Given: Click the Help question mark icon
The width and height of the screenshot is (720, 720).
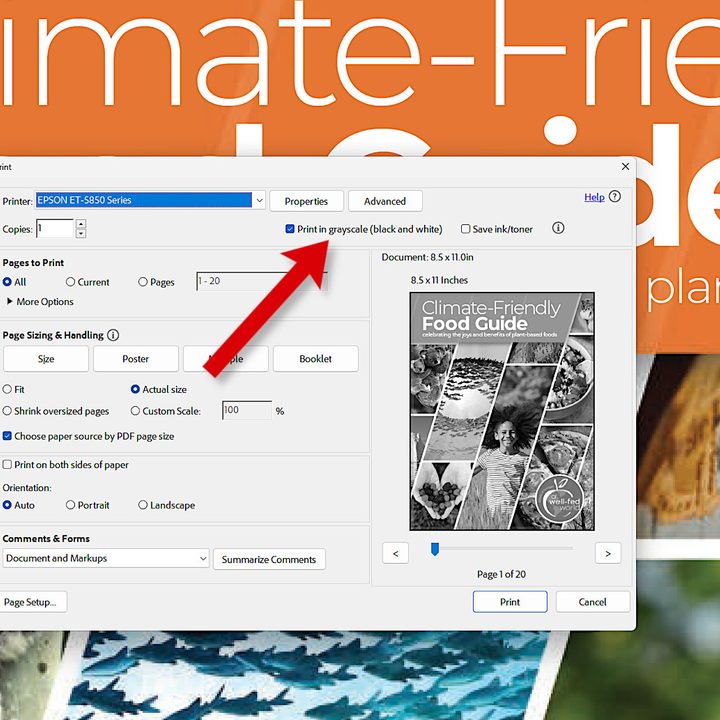Looking at the screenshot, I should 614,197.
